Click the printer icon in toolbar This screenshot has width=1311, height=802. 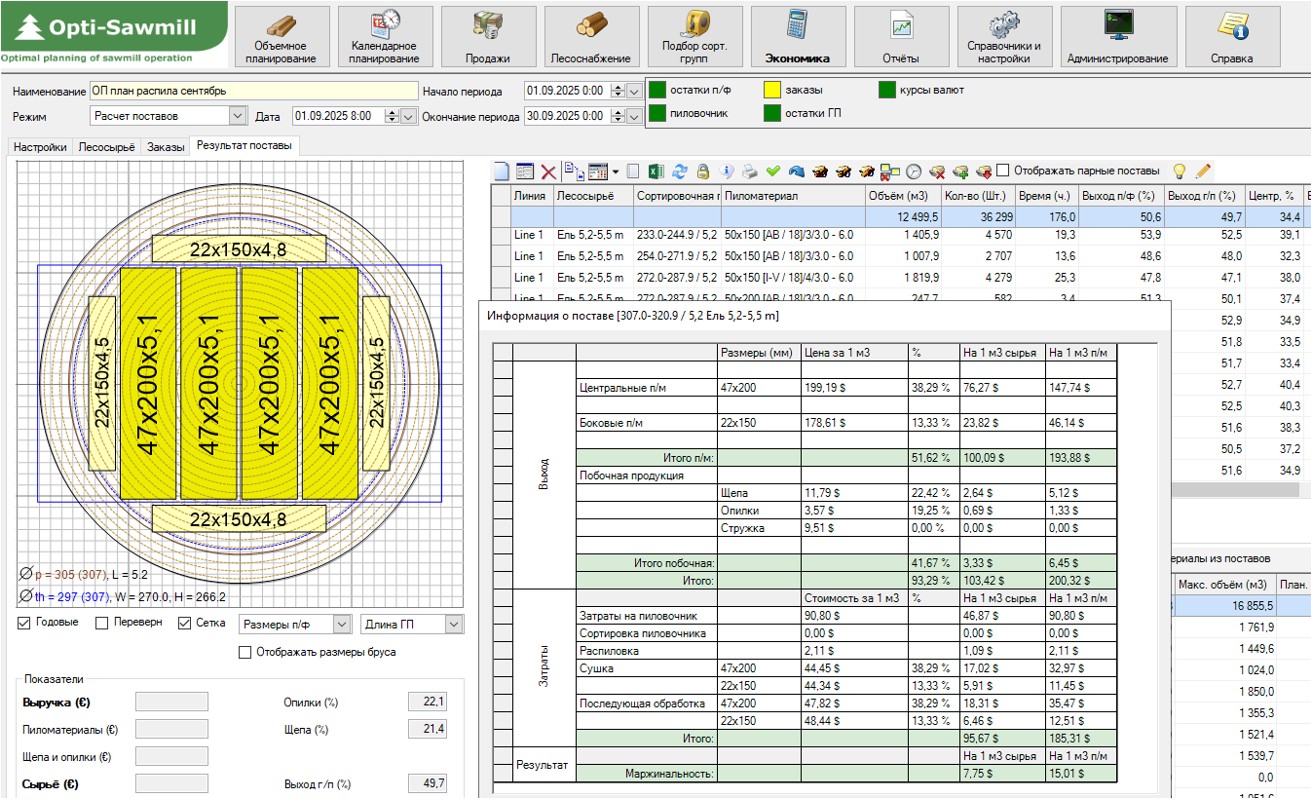coord(749,171)
